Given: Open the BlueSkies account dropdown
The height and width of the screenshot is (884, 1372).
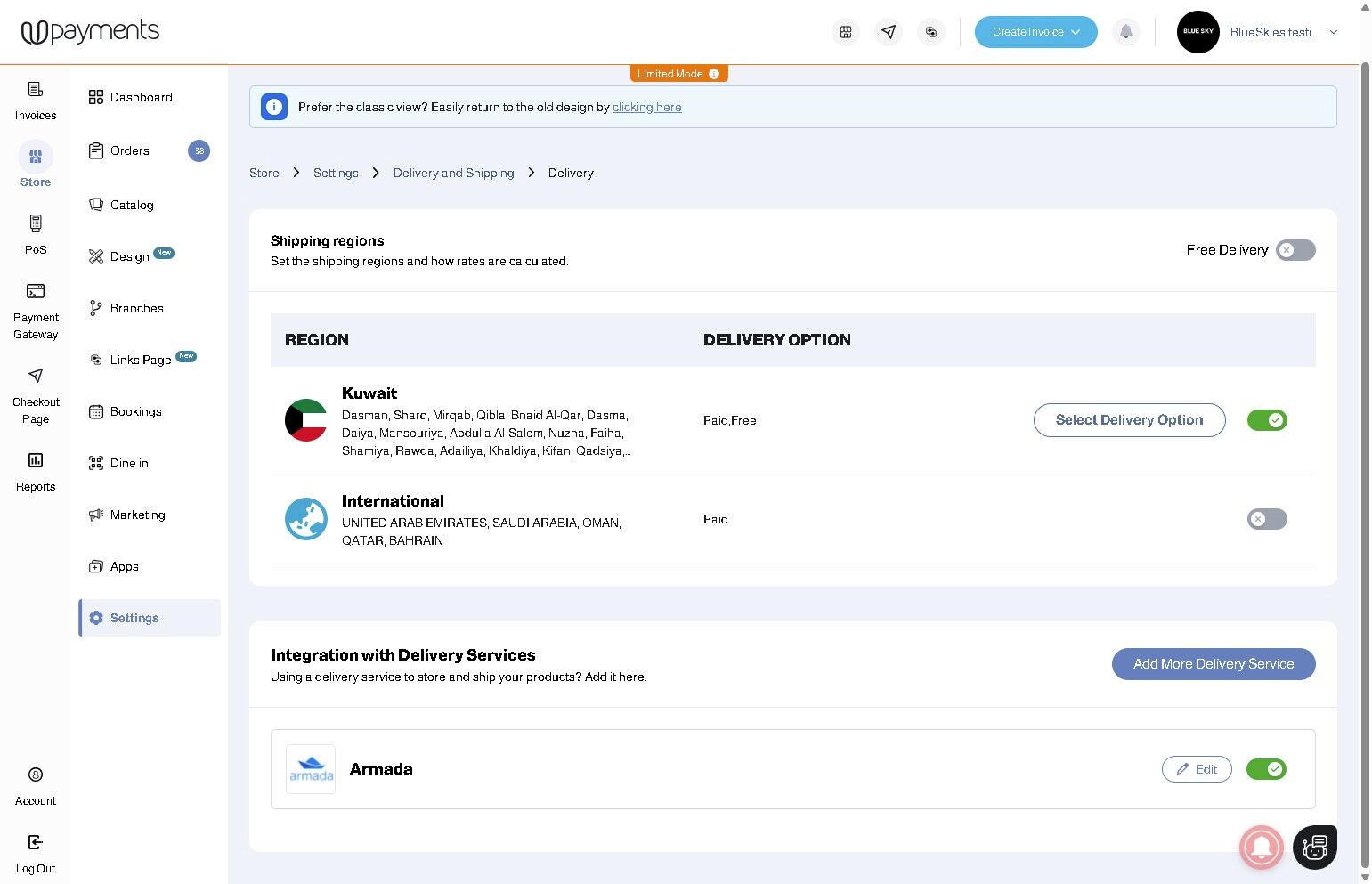Looking at the screenshot, I should pos(1333,32).
